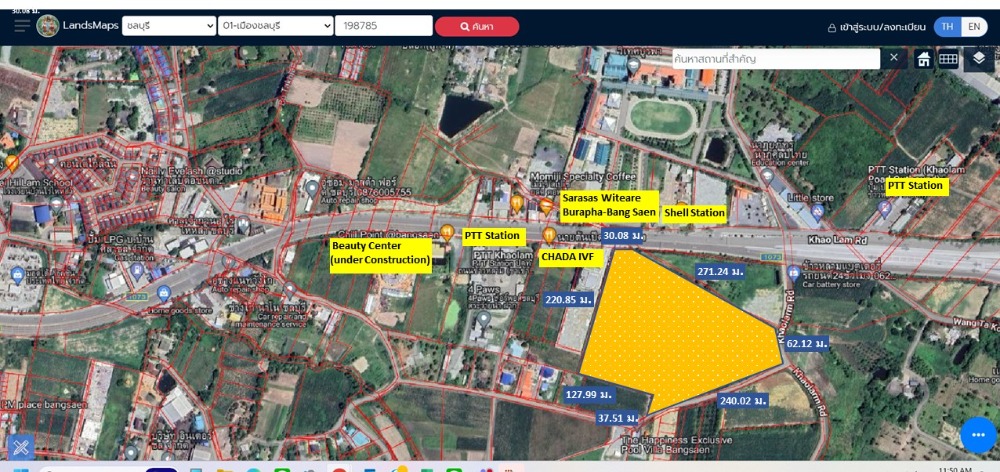Focus the parcel number field containing 198785
Image resolution: width=1000 pixels, height=472 pixels.
(383, 26)
